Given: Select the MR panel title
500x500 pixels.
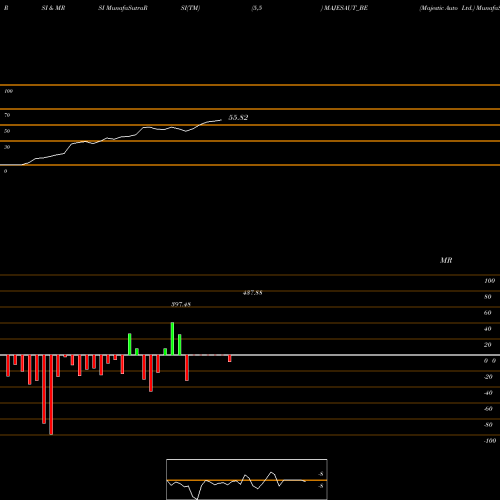Looking at the screenshot, I should pyautogui.click(x=446, y=260).
